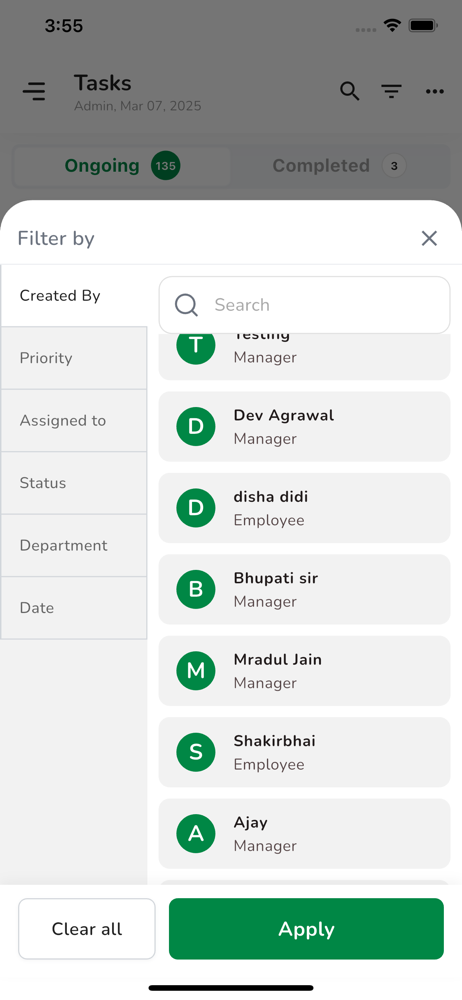
Task: Switch to the Priority filter tab
Action: pyautogui.click(x=74, y=358)
